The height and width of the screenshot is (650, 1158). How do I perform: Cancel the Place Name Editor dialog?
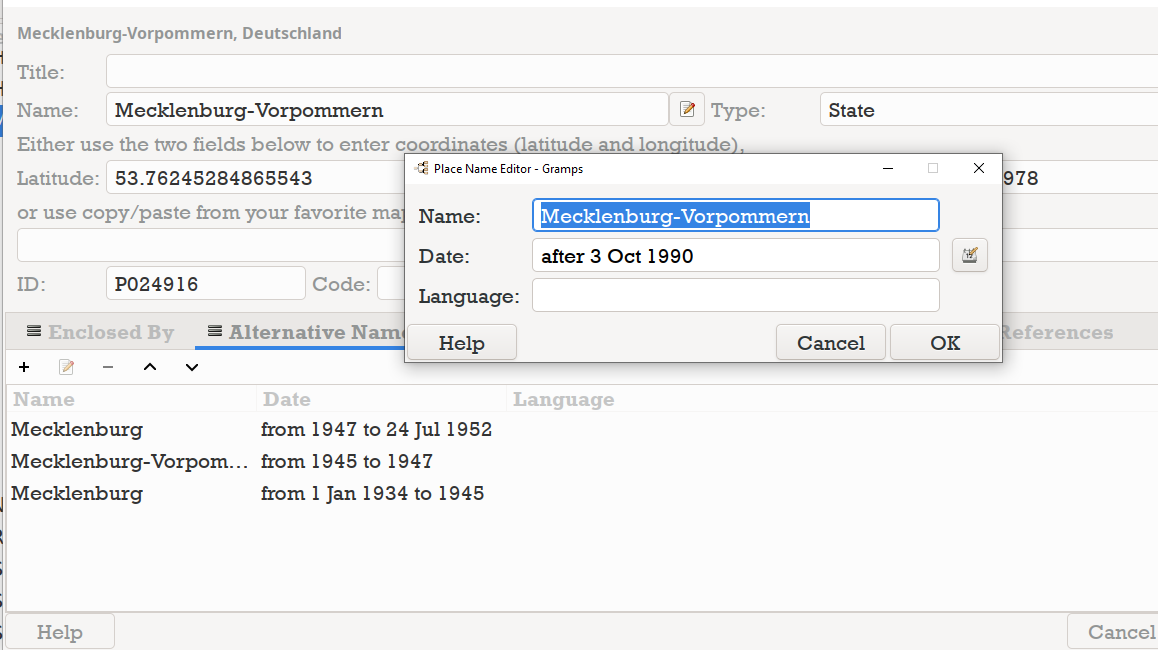click(x=830, y=343)
